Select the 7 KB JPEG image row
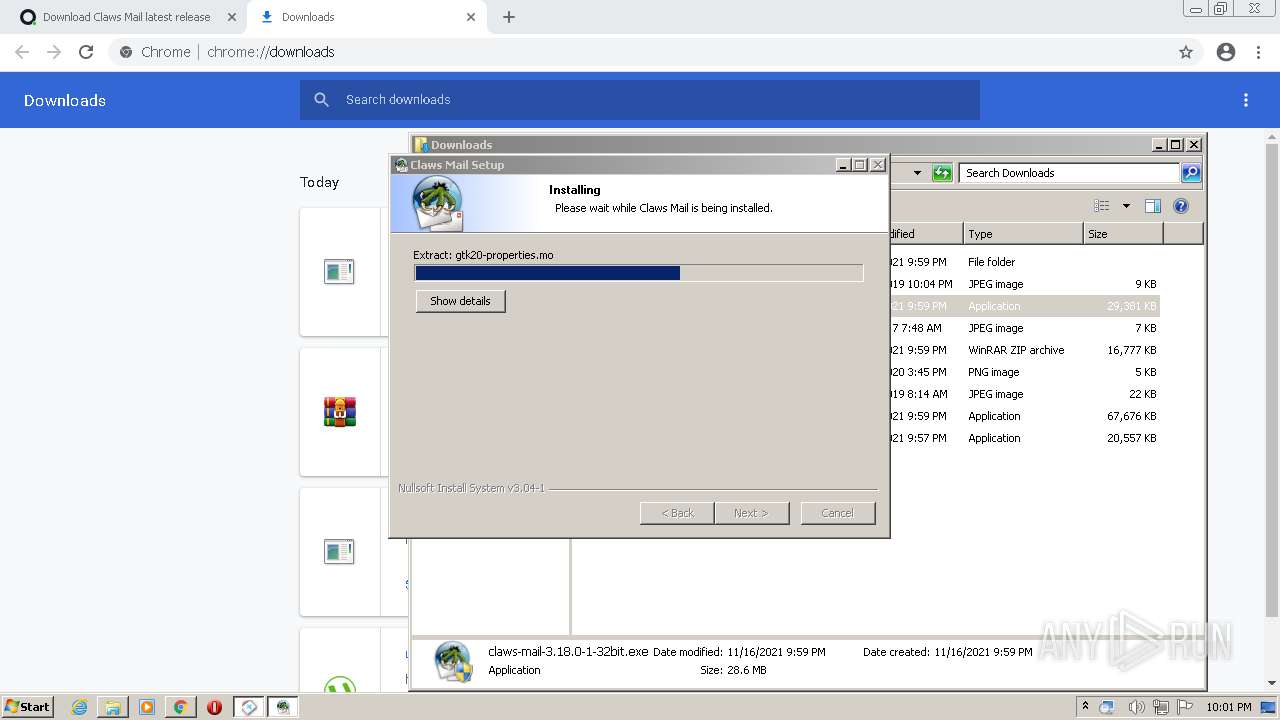This screenshot has width=1280, height=720. tap(1024, 328)
